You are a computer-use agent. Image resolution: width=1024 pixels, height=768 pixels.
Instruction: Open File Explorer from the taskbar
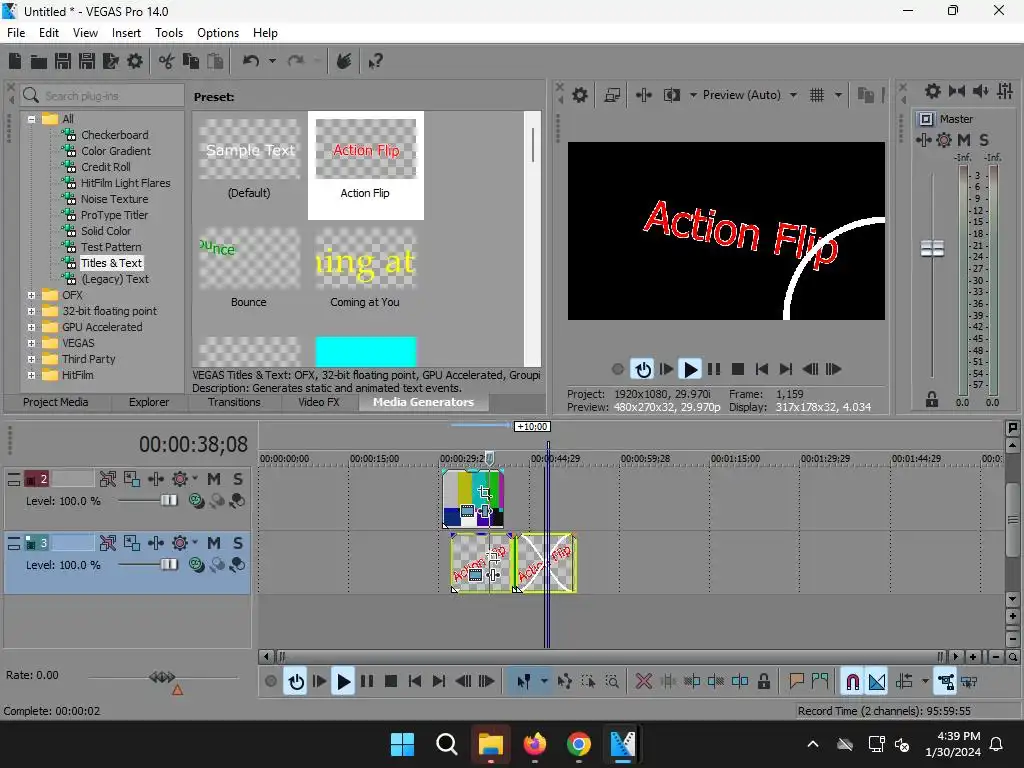pyautogui.click(x=490, y=744)
